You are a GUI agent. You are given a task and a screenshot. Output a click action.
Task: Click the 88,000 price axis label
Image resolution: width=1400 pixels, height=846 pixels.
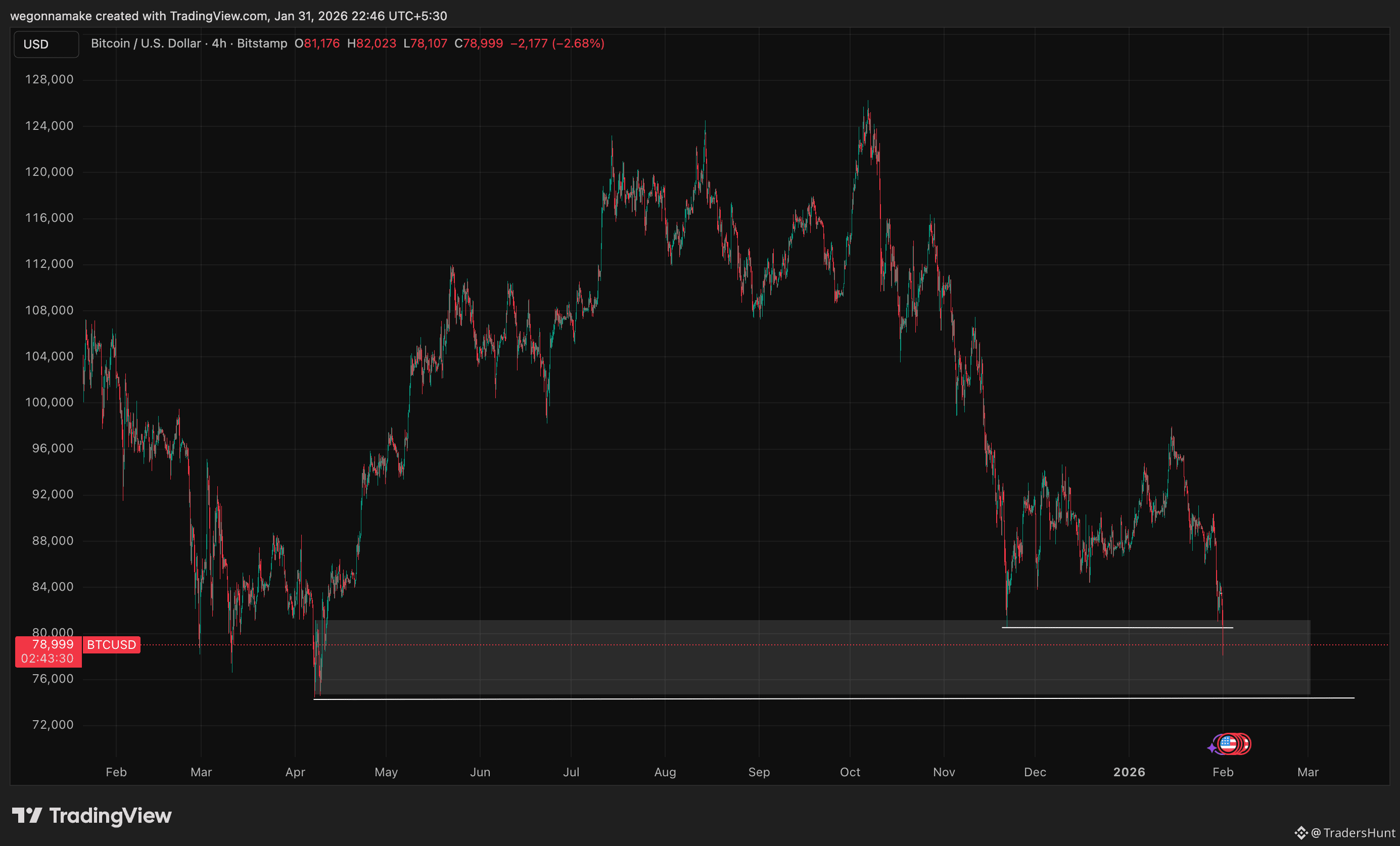coord(53,541)
